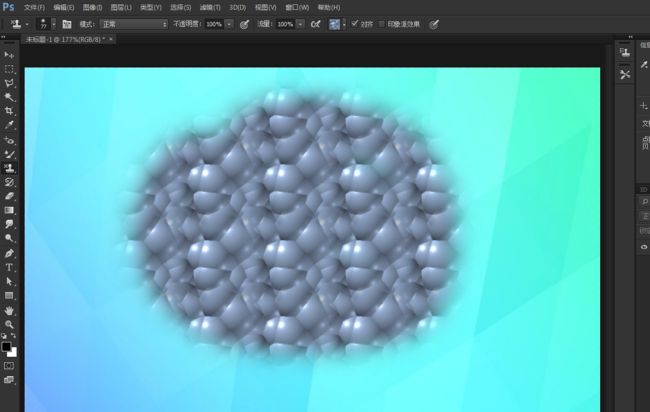Click the pattern thumbnail swatch in options bar

pos(335,24)
